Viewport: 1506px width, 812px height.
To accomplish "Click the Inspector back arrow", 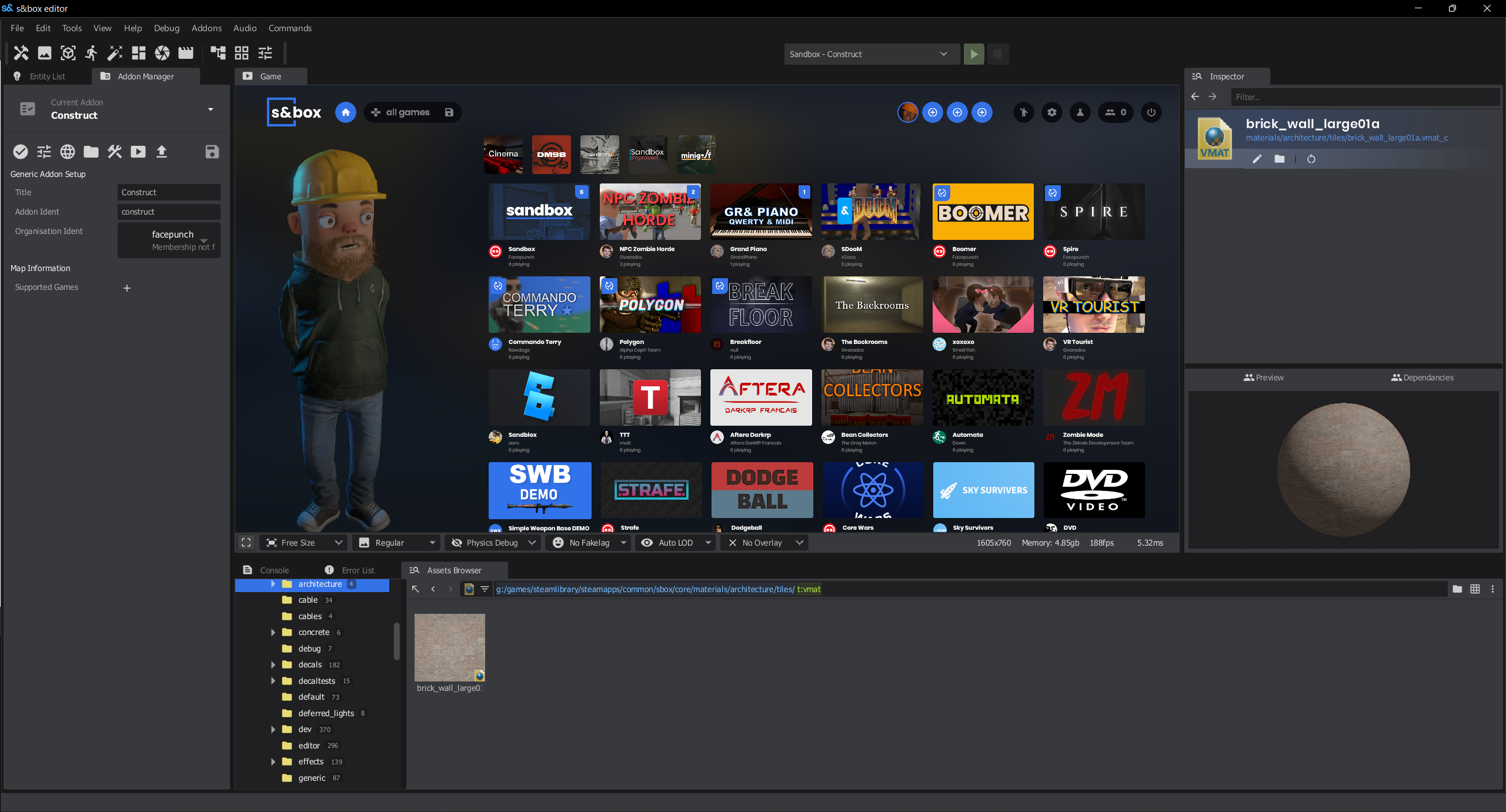I will (x=1195, y=96).
